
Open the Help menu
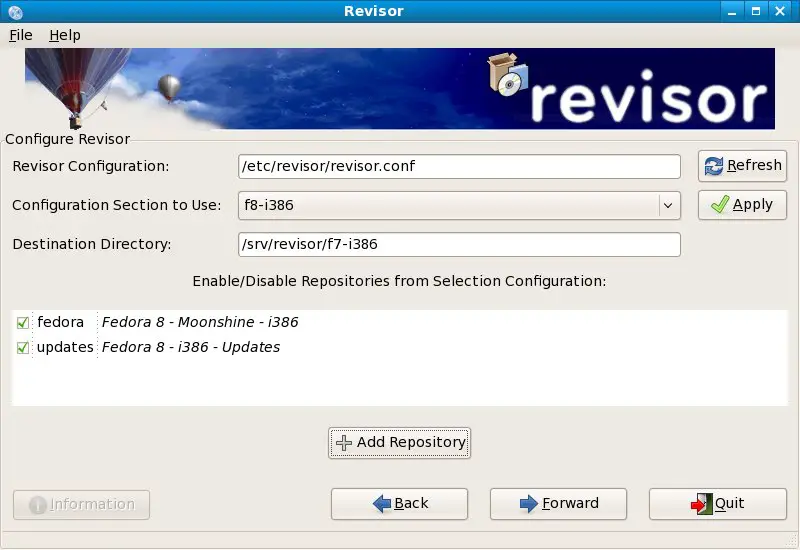pyautogui.click(x=65, y=35)
